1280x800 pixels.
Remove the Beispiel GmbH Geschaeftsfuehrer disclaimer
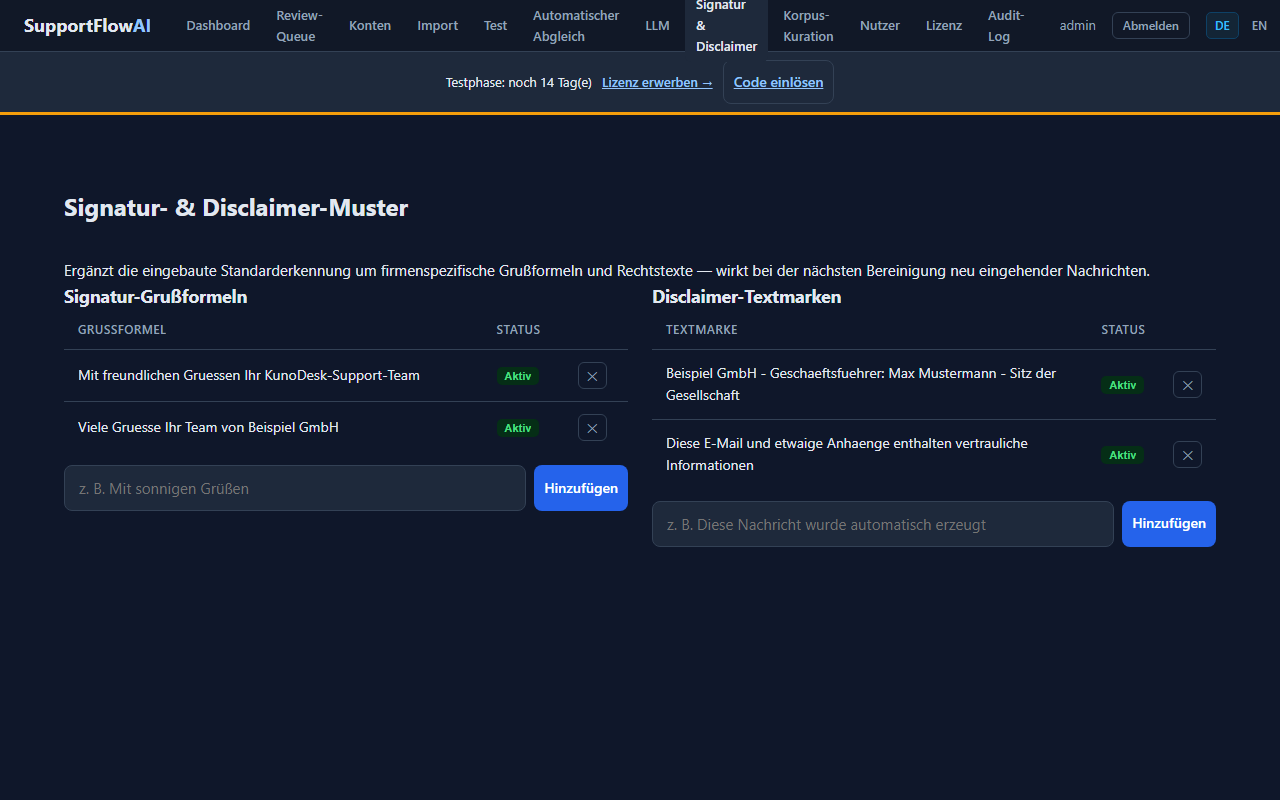pos(1187,385)
